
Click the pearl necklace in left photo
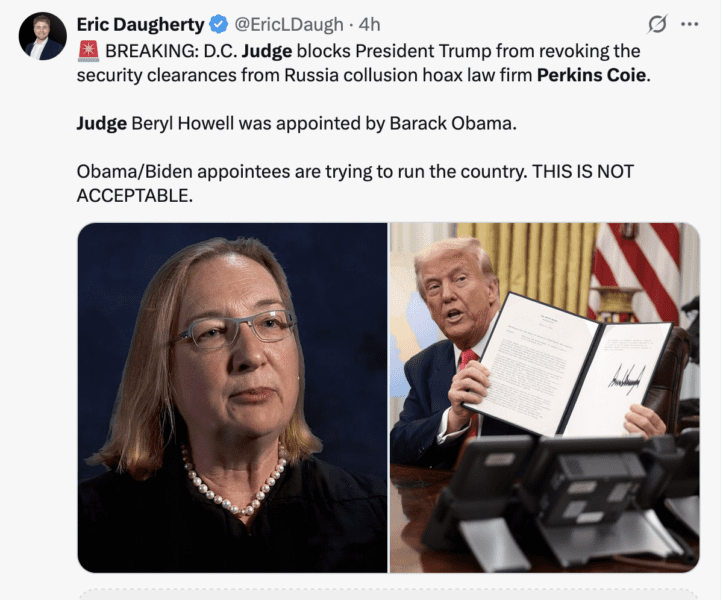(x=233, y=482)
